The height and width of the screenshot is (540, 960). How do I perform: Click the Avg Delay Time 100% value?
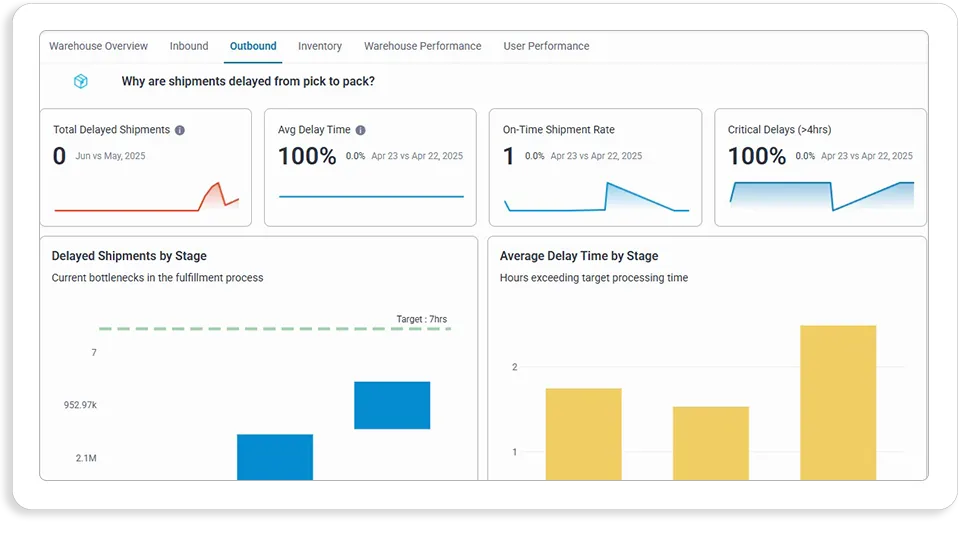307,156
